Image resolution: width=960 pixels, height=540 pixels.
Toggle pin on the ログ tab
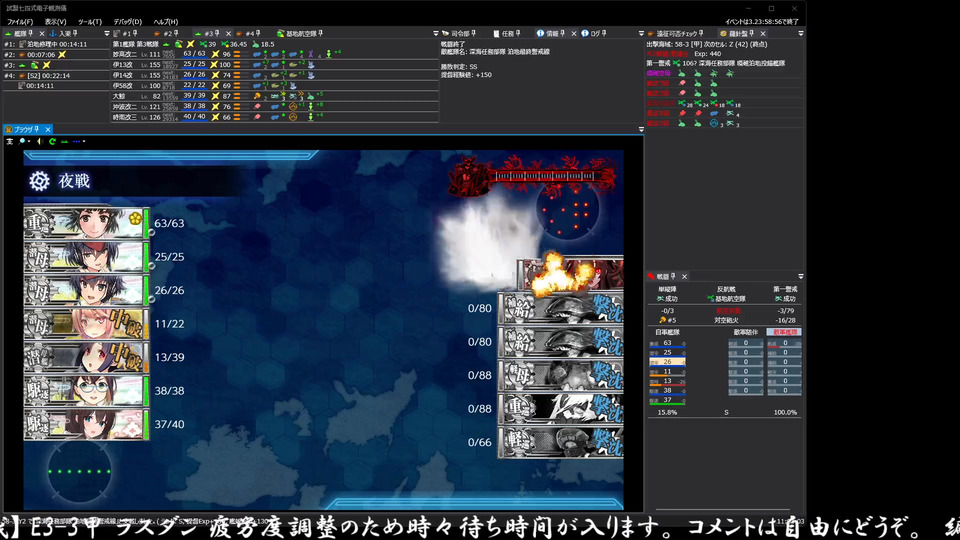[x=604, y=34]
